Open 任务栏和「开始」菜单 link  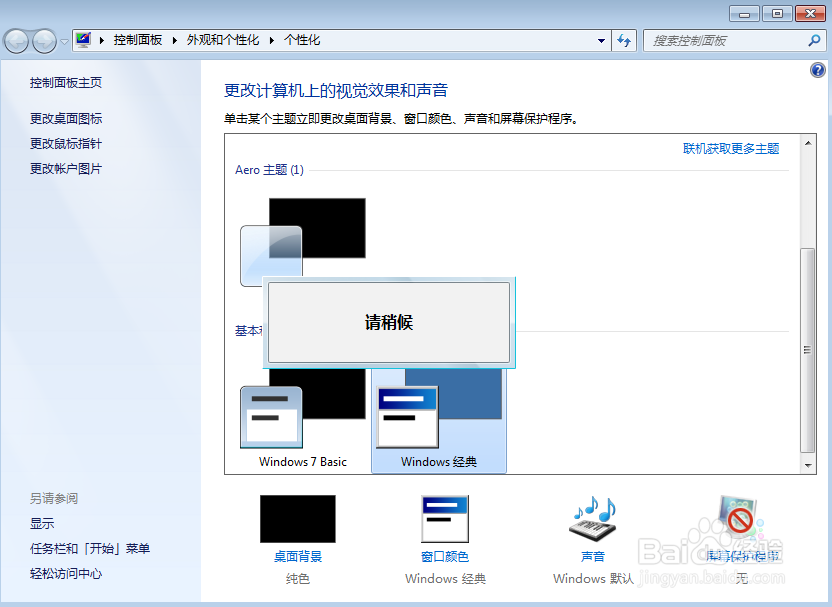[x=90, y=548]
